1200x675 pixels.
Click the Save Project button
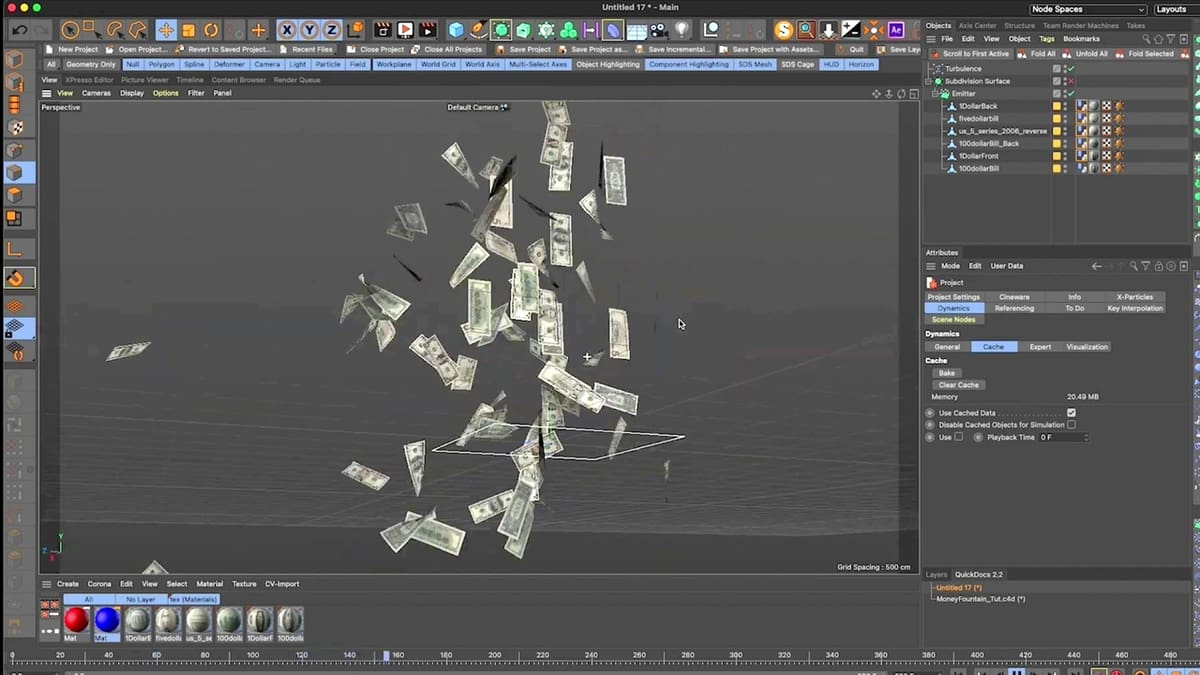click(525, 49)
